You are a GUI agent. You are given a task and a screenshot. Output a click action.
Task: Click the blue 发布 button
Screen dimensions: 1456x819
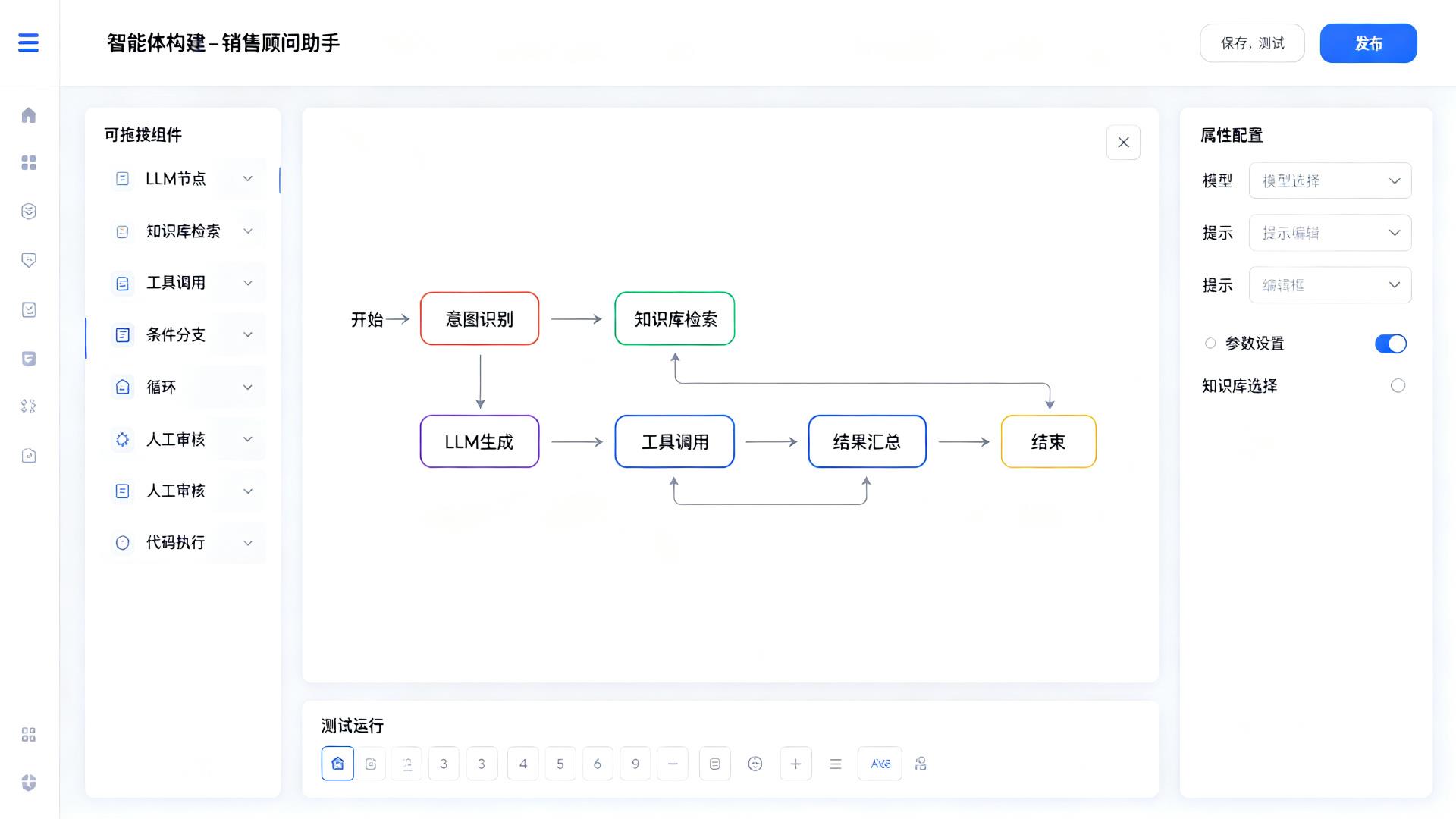coord(1368,43)
